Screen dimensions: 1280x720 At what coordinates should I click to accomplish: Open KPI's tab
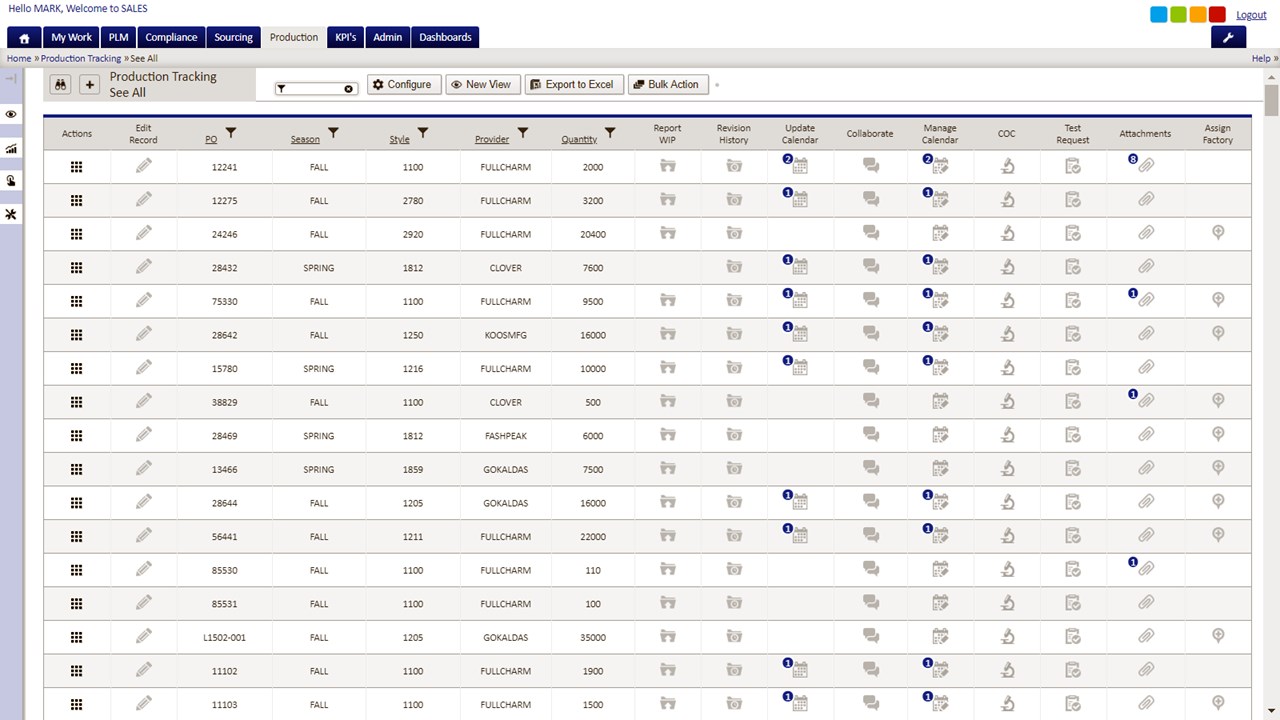point(346,37)
